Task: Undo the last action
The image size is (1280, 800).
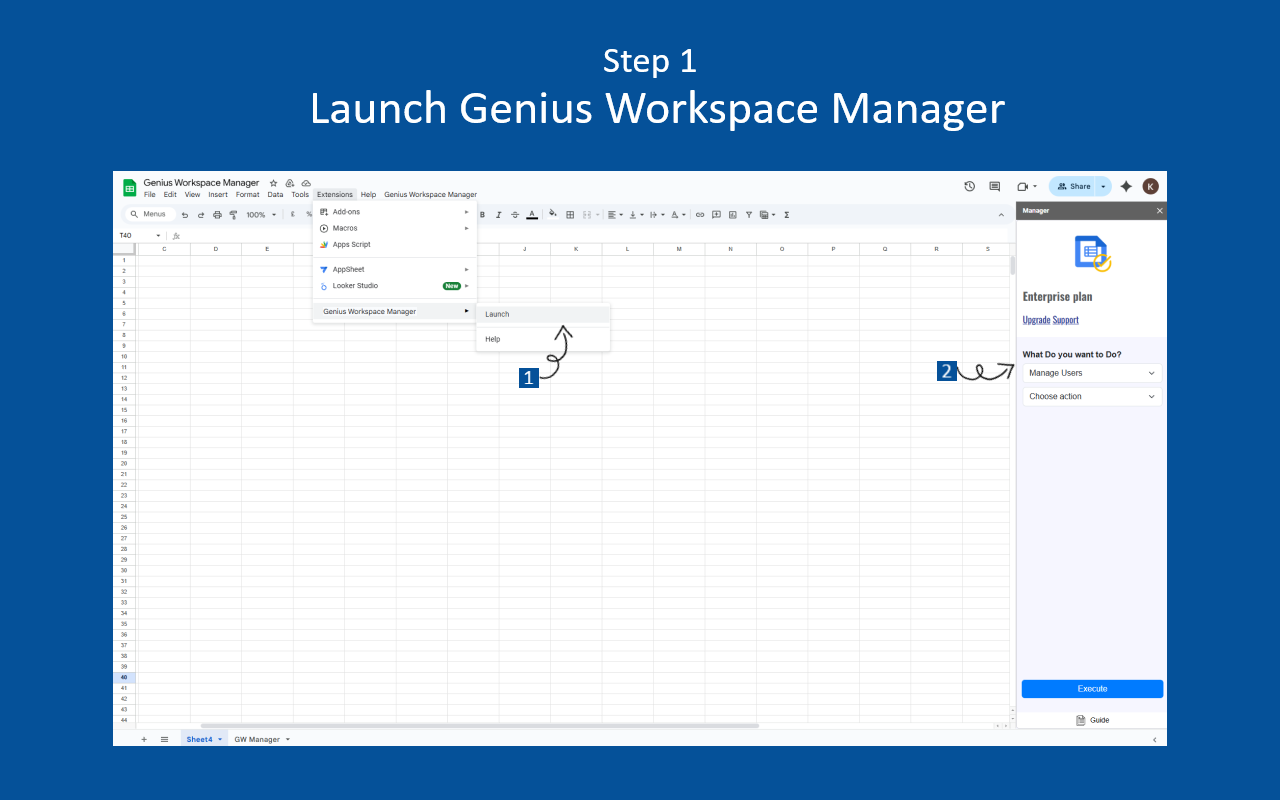Action: pos(185,215)
